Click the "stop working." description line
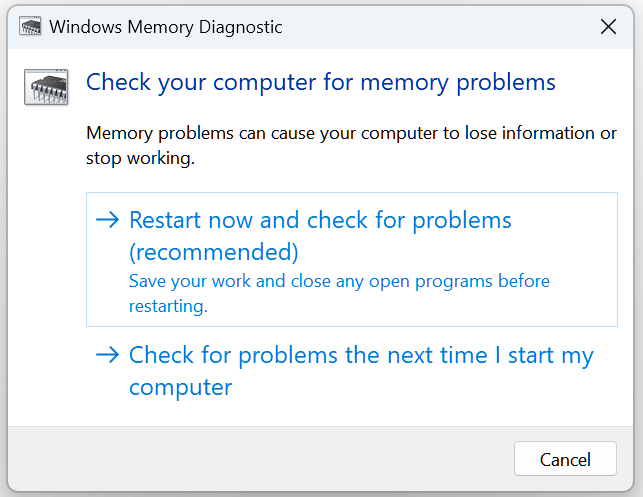Viewport: 643px width, 497px height. (138, 158)
